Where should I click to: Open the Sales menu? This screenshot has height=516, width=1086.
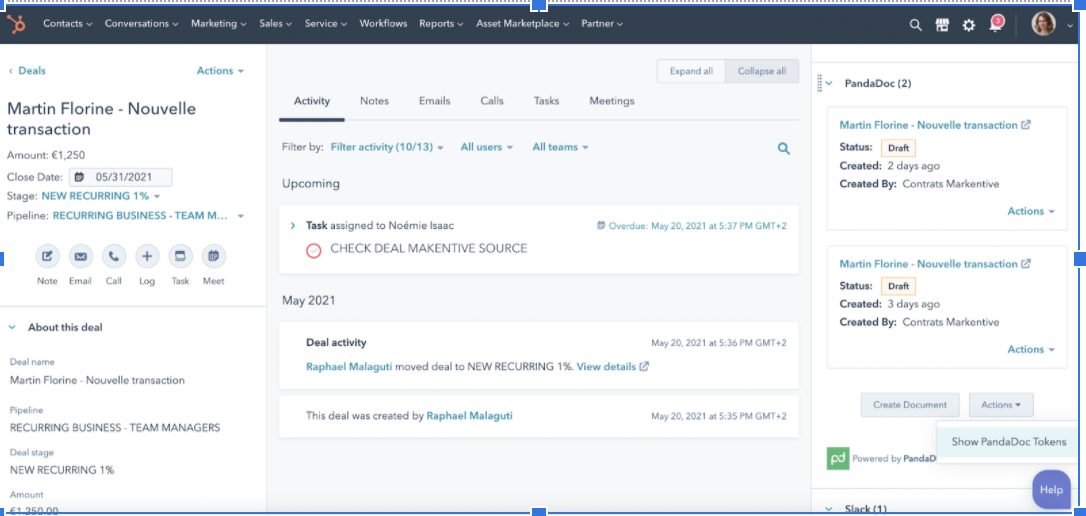tap(276, 24)
